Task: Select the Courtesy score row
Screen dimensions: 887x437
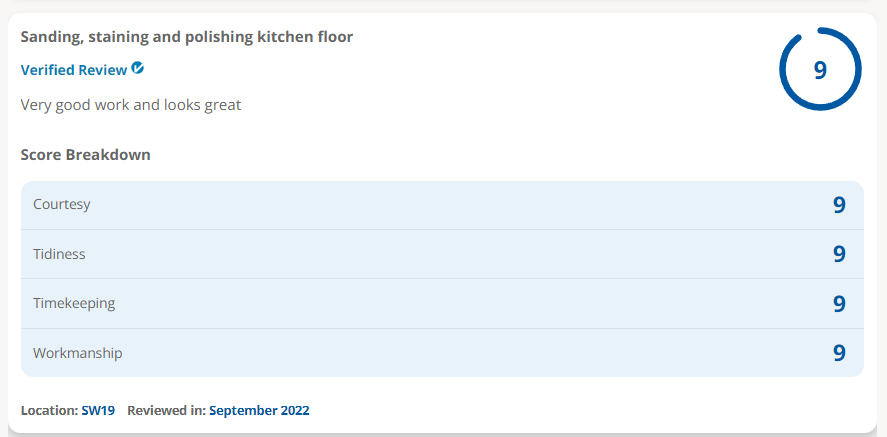Action: 442,205
